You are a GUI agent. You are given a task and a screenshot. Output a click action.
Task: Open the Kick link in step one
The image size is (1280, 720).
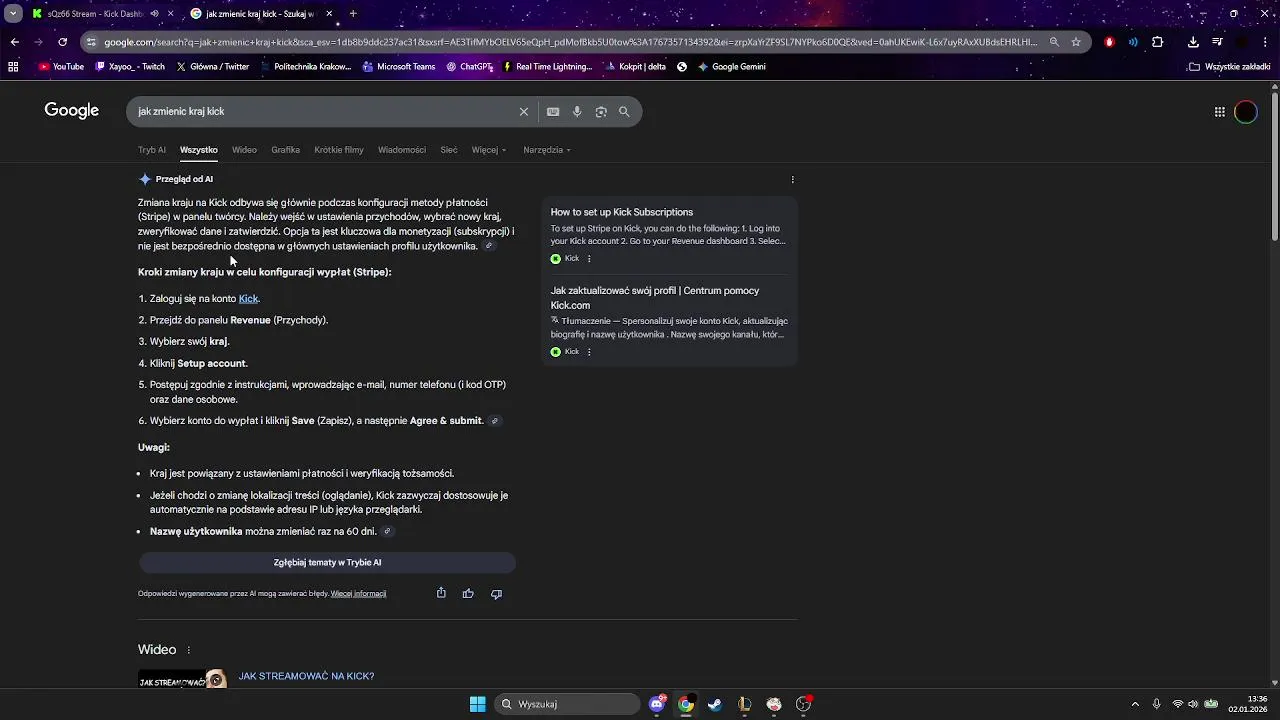248,299
